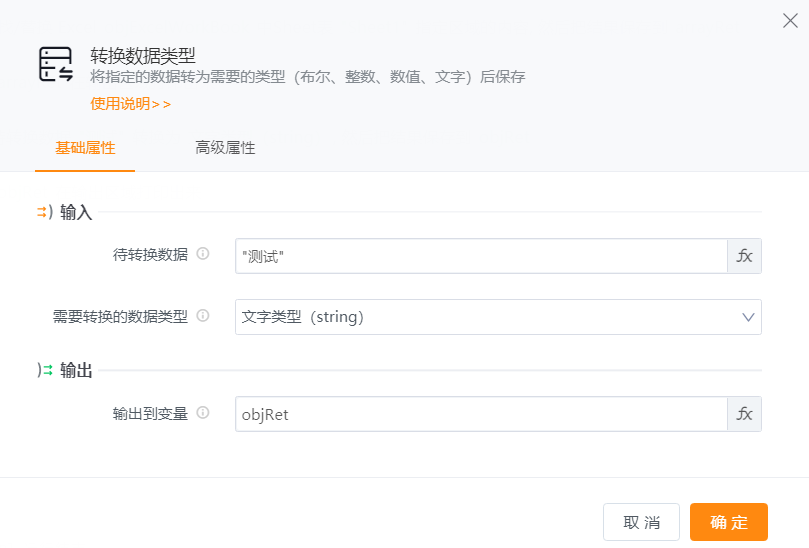Click the info icon next to 输出到变量
The width and height of the screenshot is (809, 548).
pos(203,412)
